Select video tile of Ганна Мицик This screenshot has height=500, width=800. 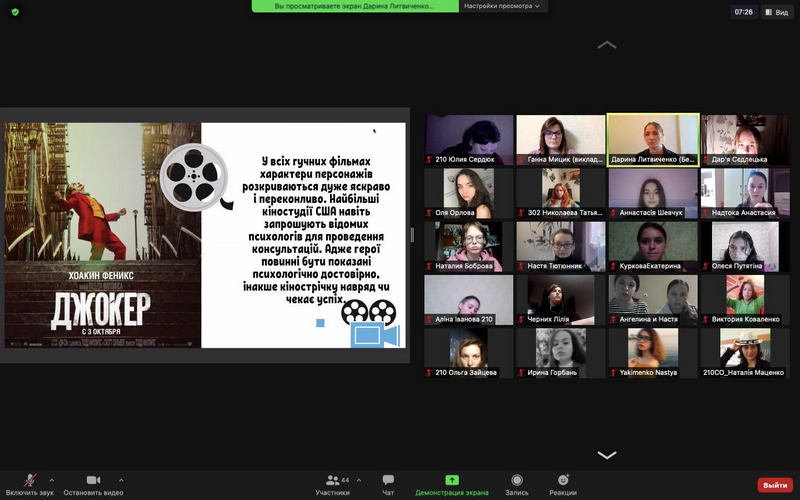point(561,140)
